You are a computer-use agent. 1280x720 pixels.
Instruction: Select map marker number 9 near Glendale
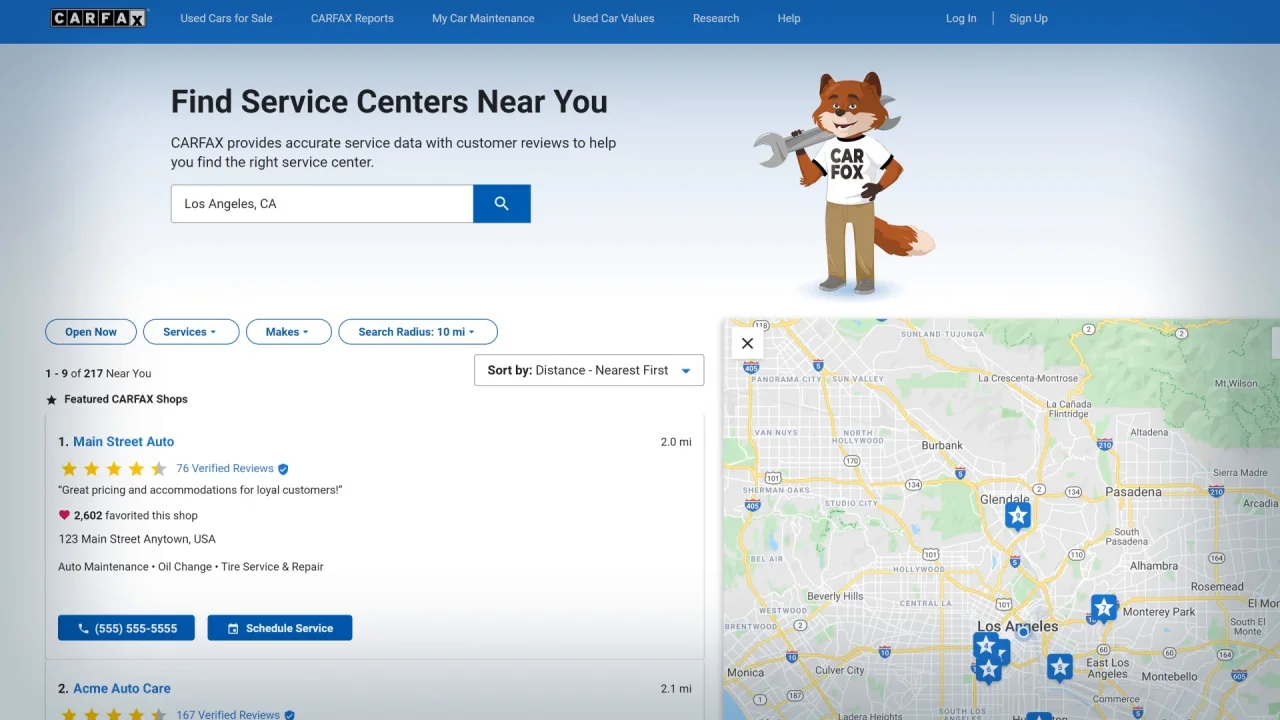point(1018,516)
